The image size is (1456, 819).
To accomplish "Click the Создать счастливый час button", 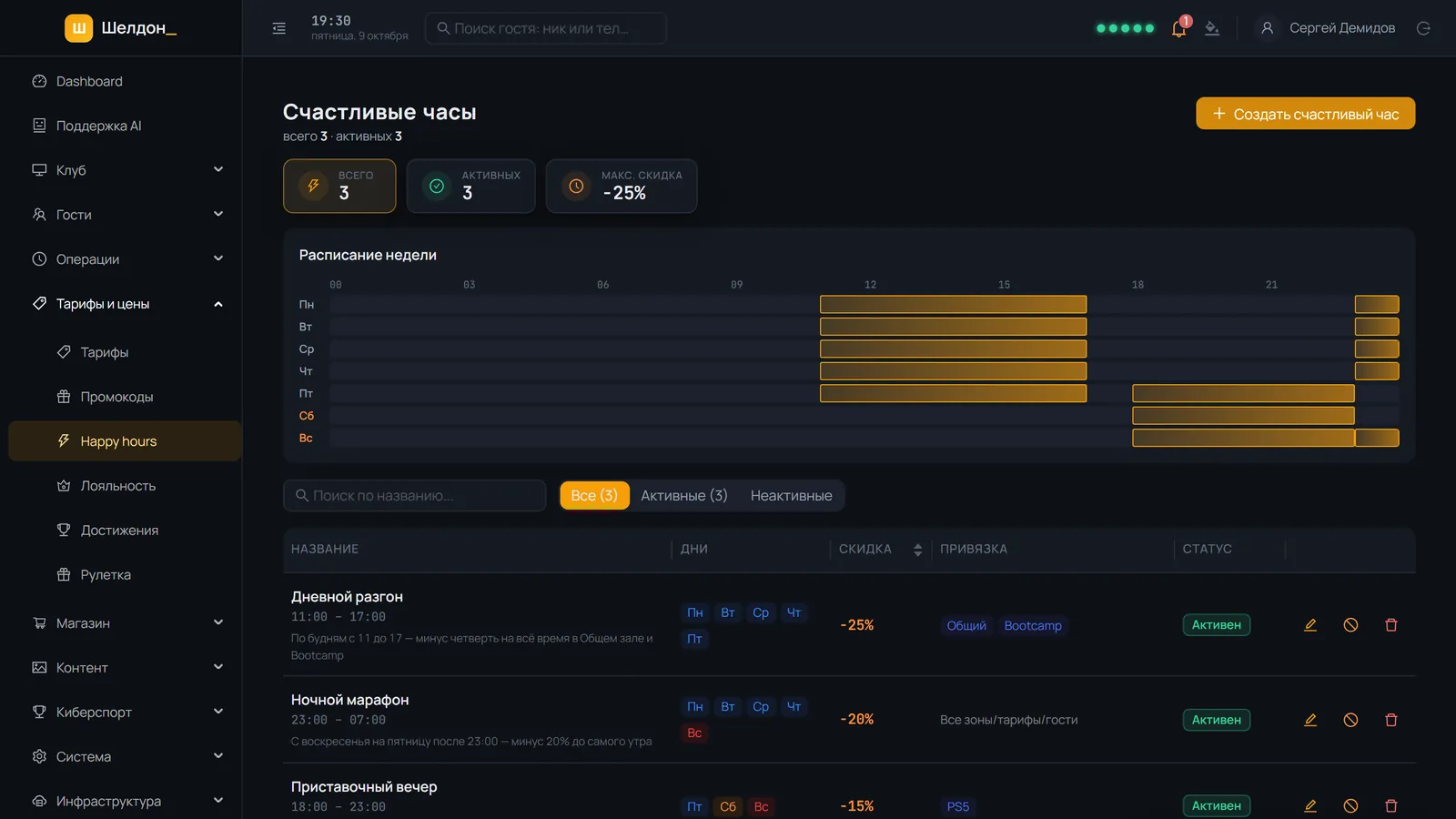I will 1306,114.
